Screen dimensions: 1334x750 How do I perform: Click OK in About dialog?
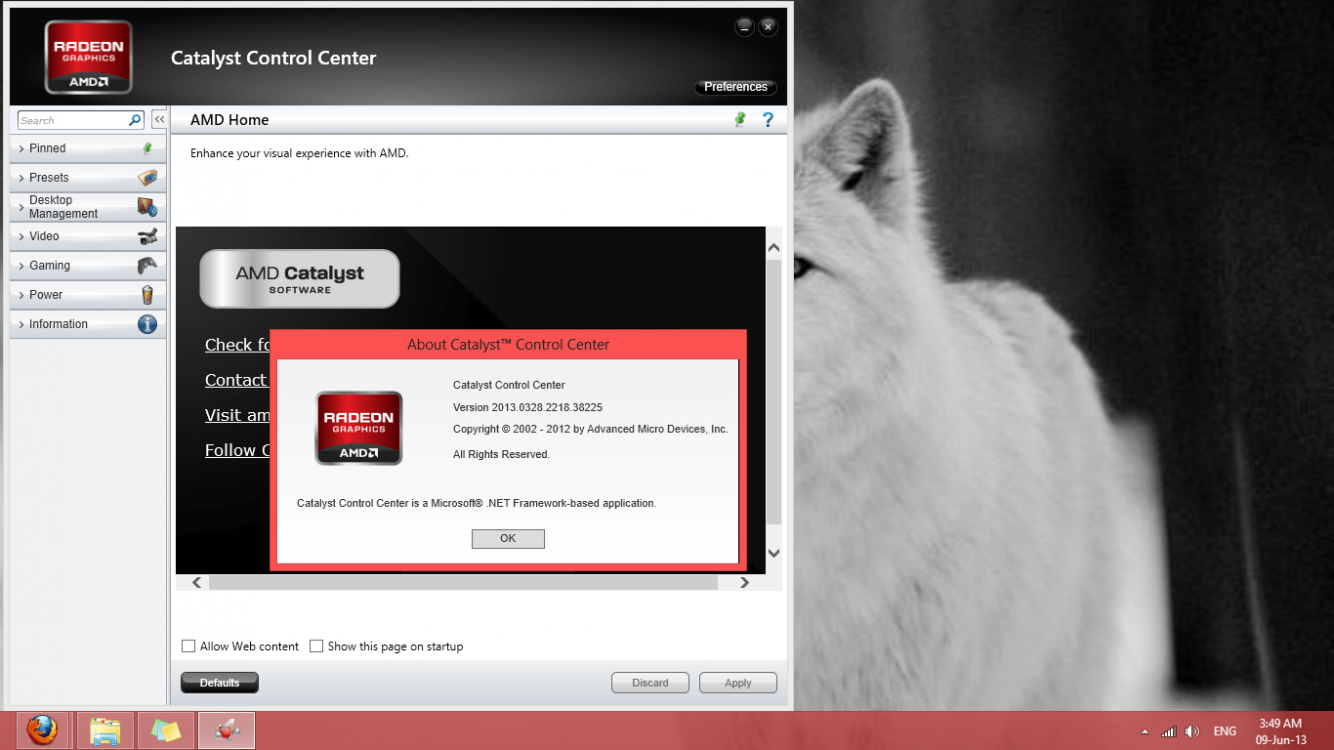point(508,539)
